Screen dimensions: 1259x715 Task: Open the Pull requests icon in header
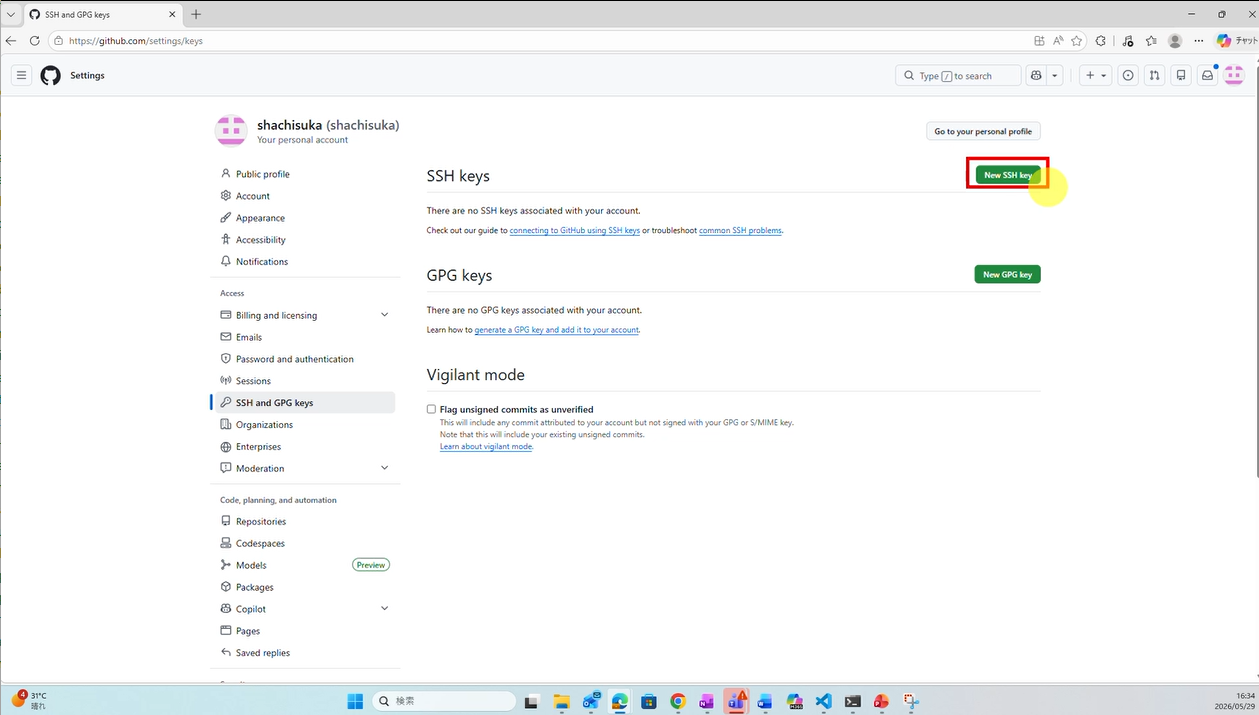(x=1154, y=75)
